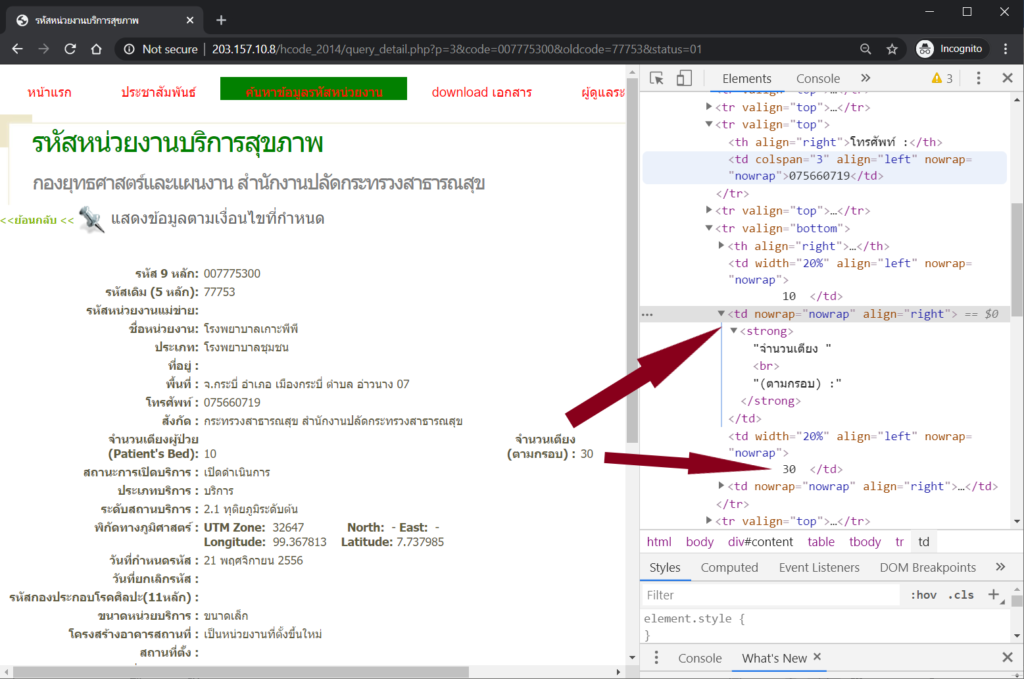Viewport: 1024px width, 679px height.
Task: Click the warnings count badge
Action: pos(942,78)
